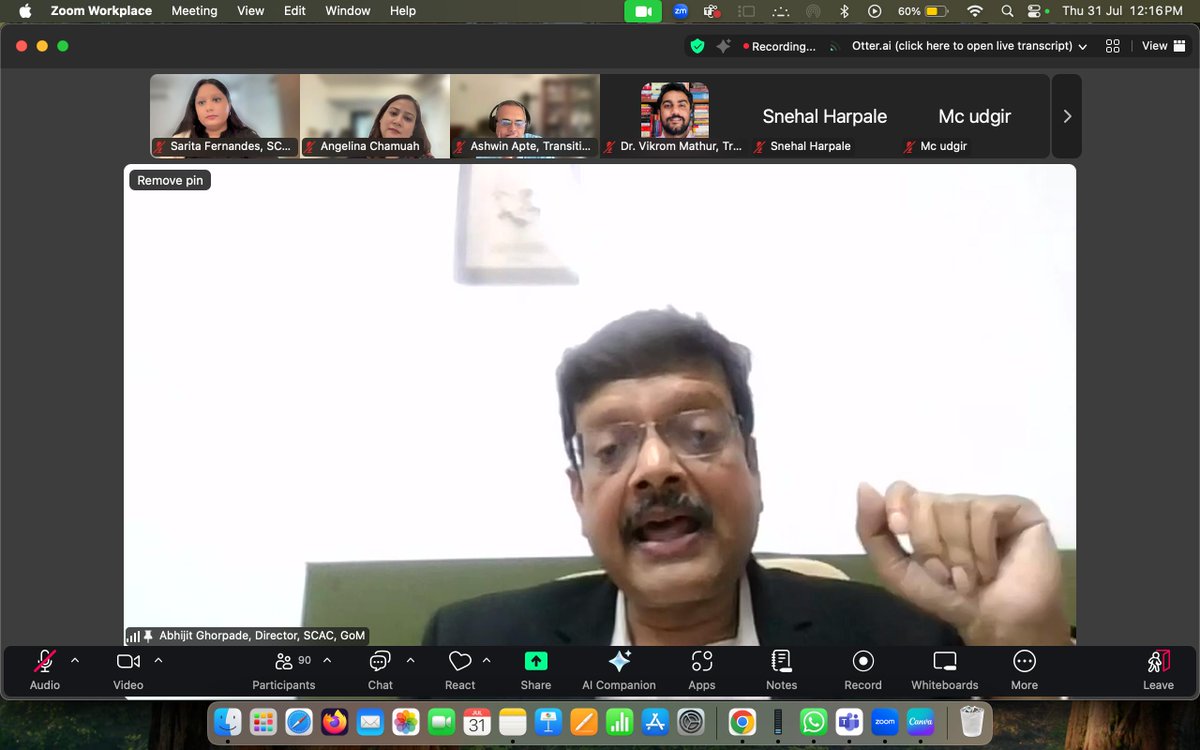Select Mc udgir participant tile
The height and width of the screenshot is (750, 1200).
pos(975,116)
